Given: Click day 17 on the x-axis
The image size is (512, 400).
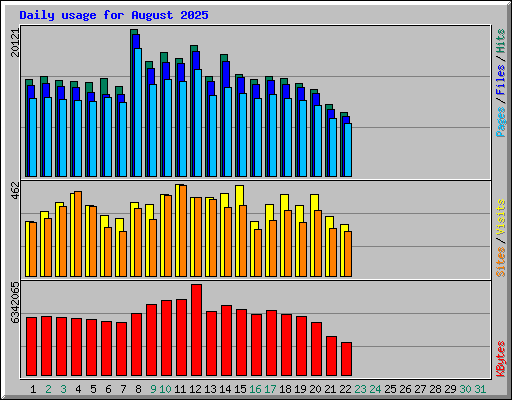Looking at the screenshot, I should [270, 389].
